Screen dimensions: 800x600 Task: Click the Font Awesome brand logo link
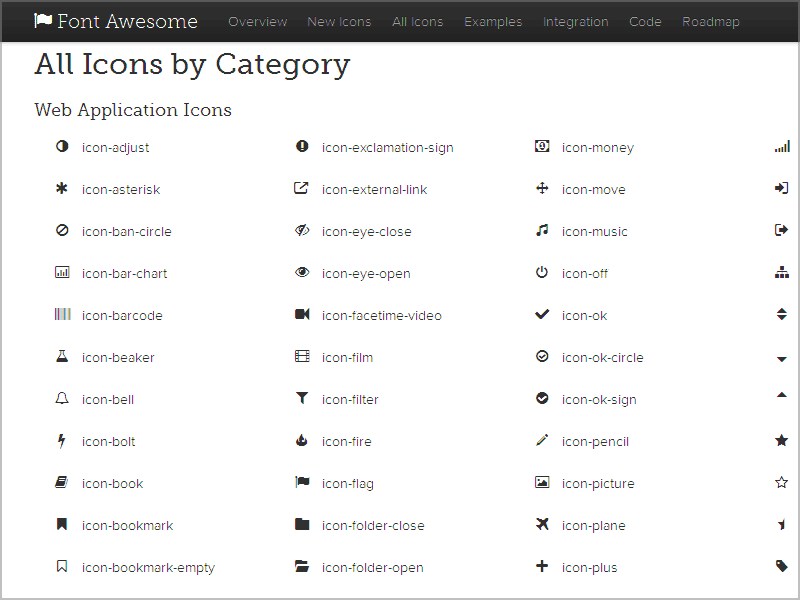pyautogui.click(x=116, y=21)
